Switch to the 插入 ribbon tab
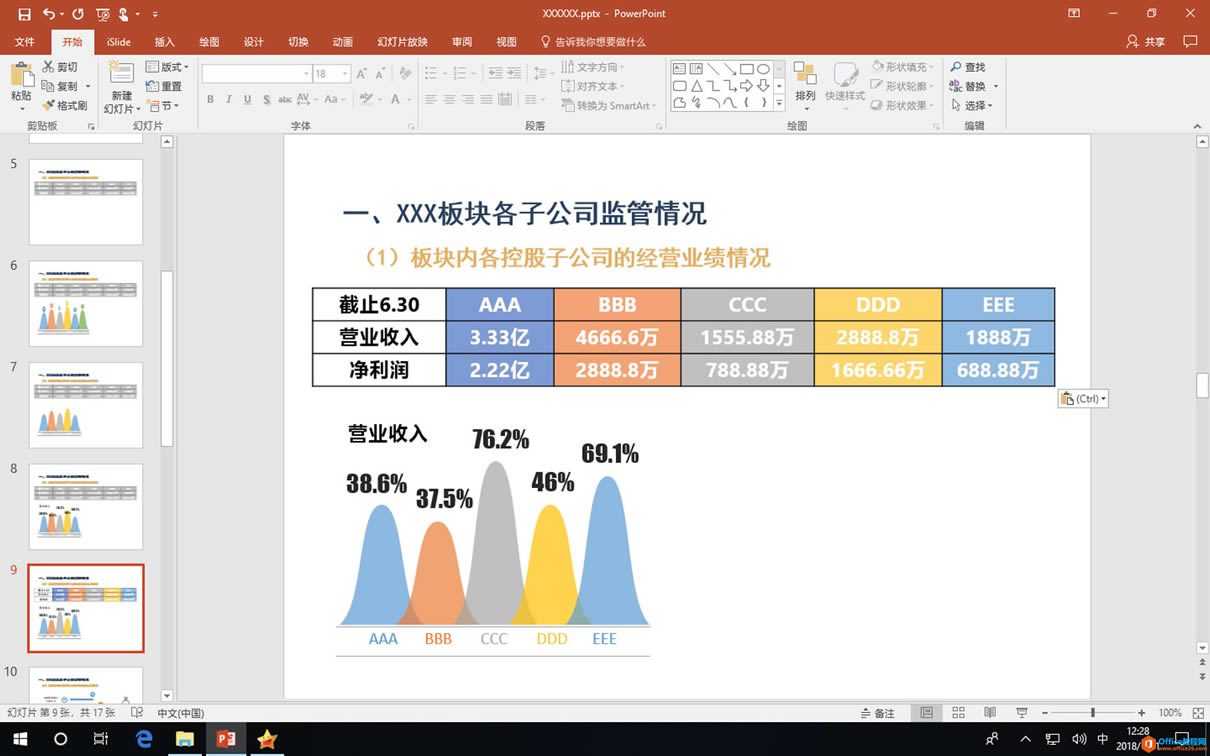Image resolution: width=1210 pixels, height=756 pixels. point(164,42)
